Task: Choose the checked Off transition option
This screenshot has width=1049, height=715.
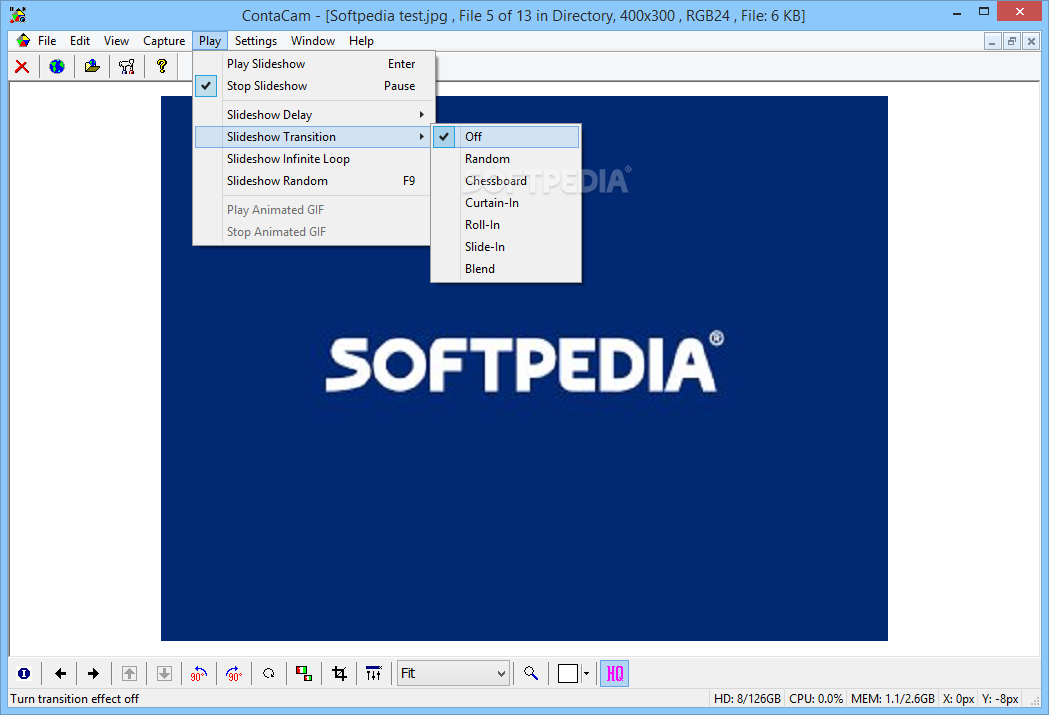Action: click(x=506, y=136)
